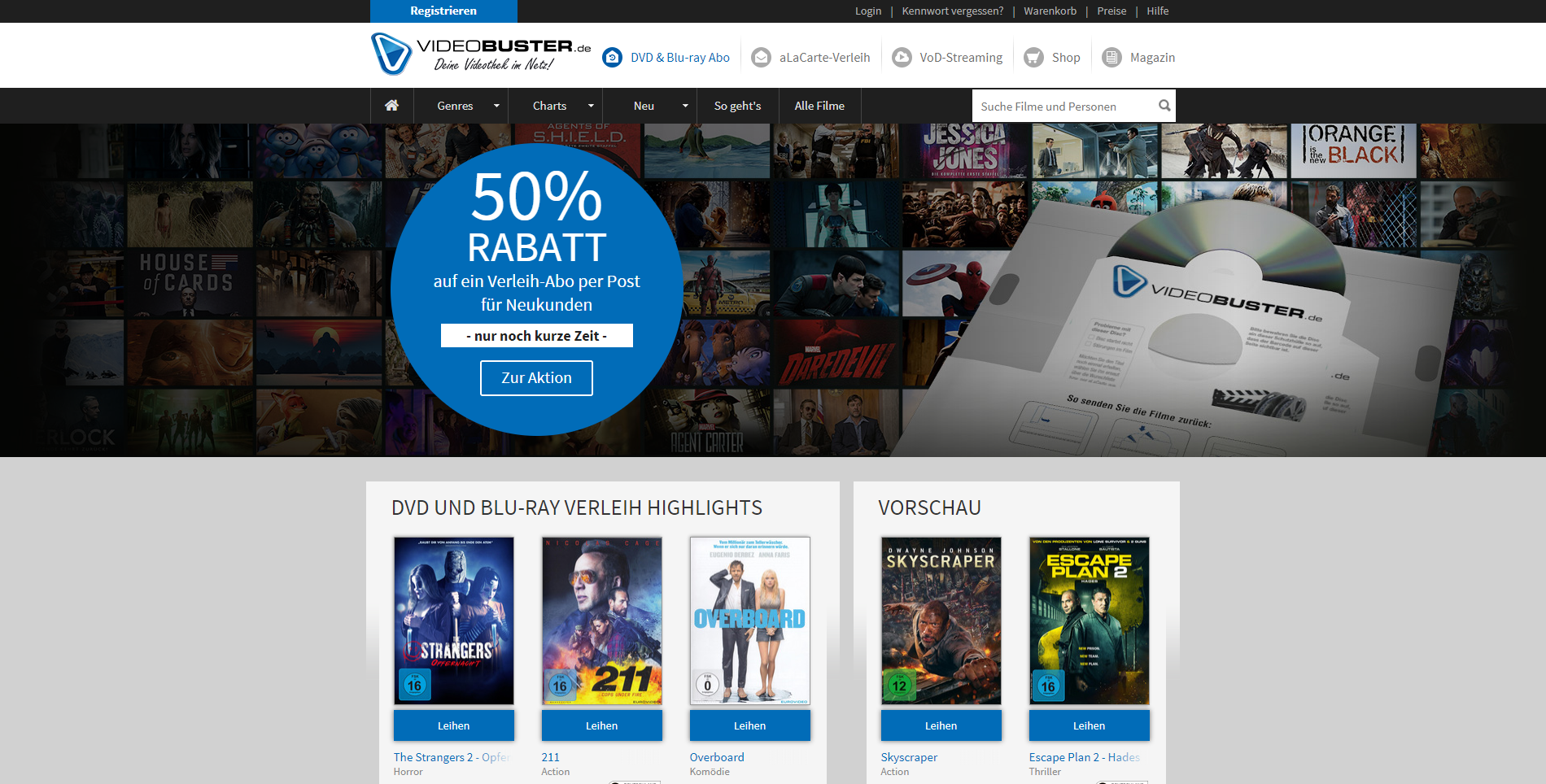1546x784 pixels.
Task: Open the Overboard cover thumbnail
Action: click(x=750, y=621)
